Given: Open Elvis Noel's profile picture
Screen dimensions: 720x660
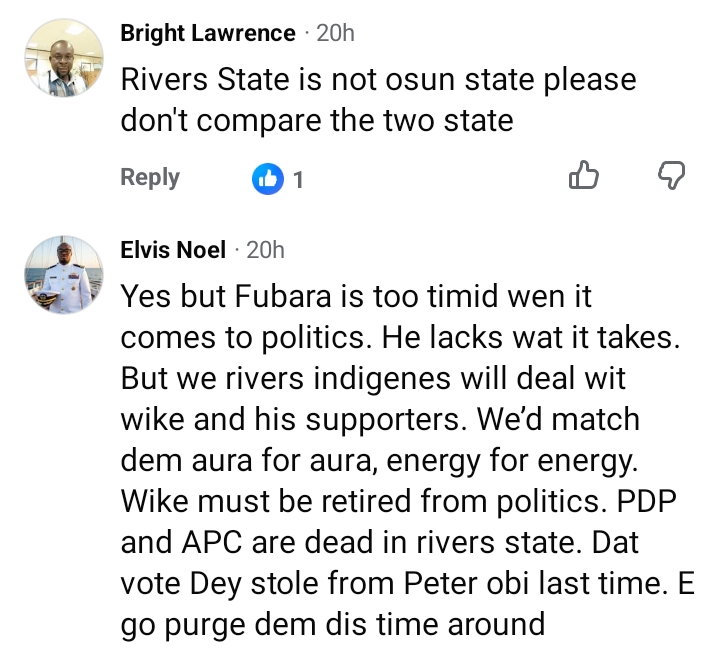Looking at the screenshot, I should 64,275.
